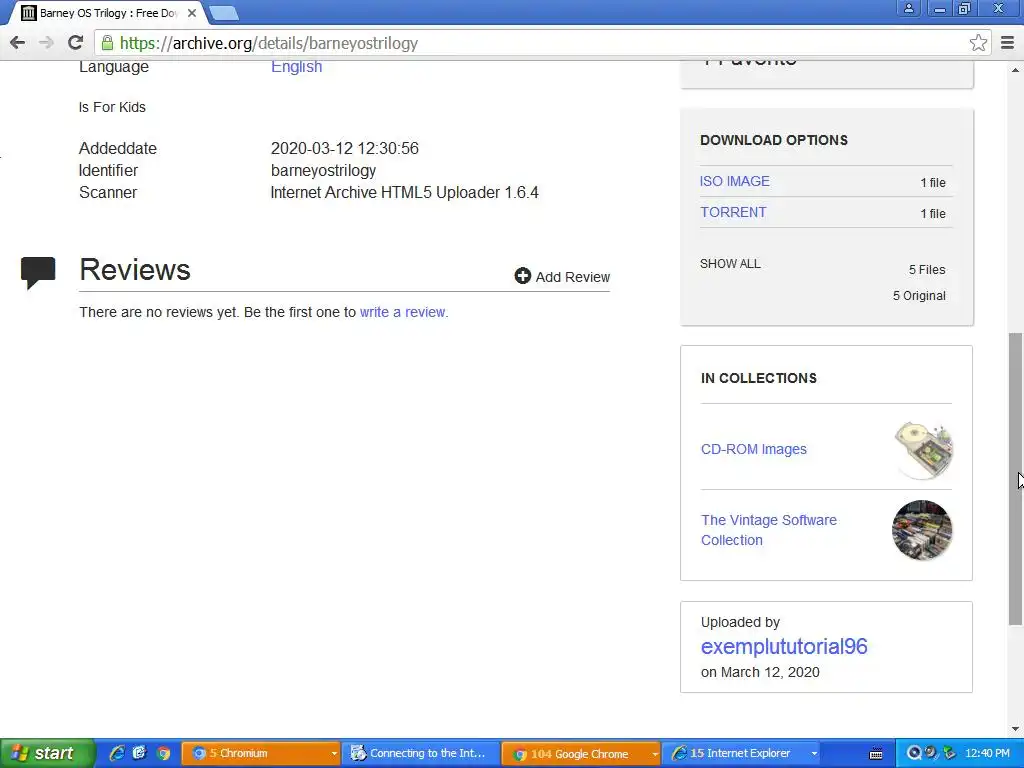
Task: Launch Internet Explorer from quick launch
Action: [117, 753]
